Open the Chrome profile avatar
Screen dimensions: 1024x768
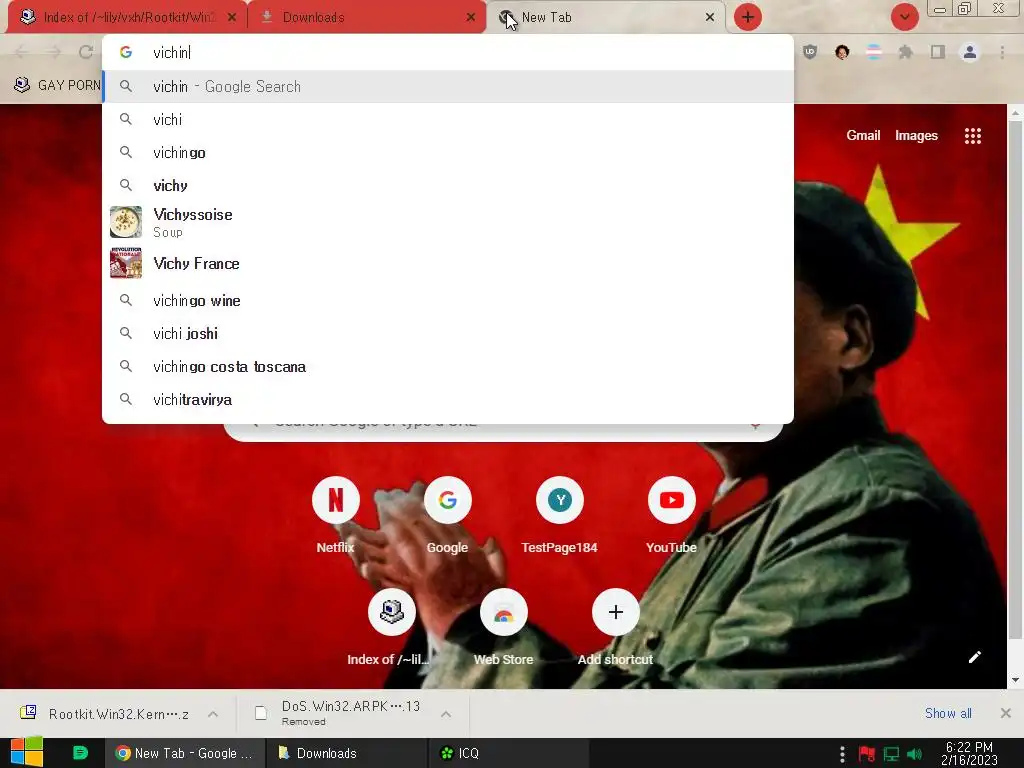point(970,52)
